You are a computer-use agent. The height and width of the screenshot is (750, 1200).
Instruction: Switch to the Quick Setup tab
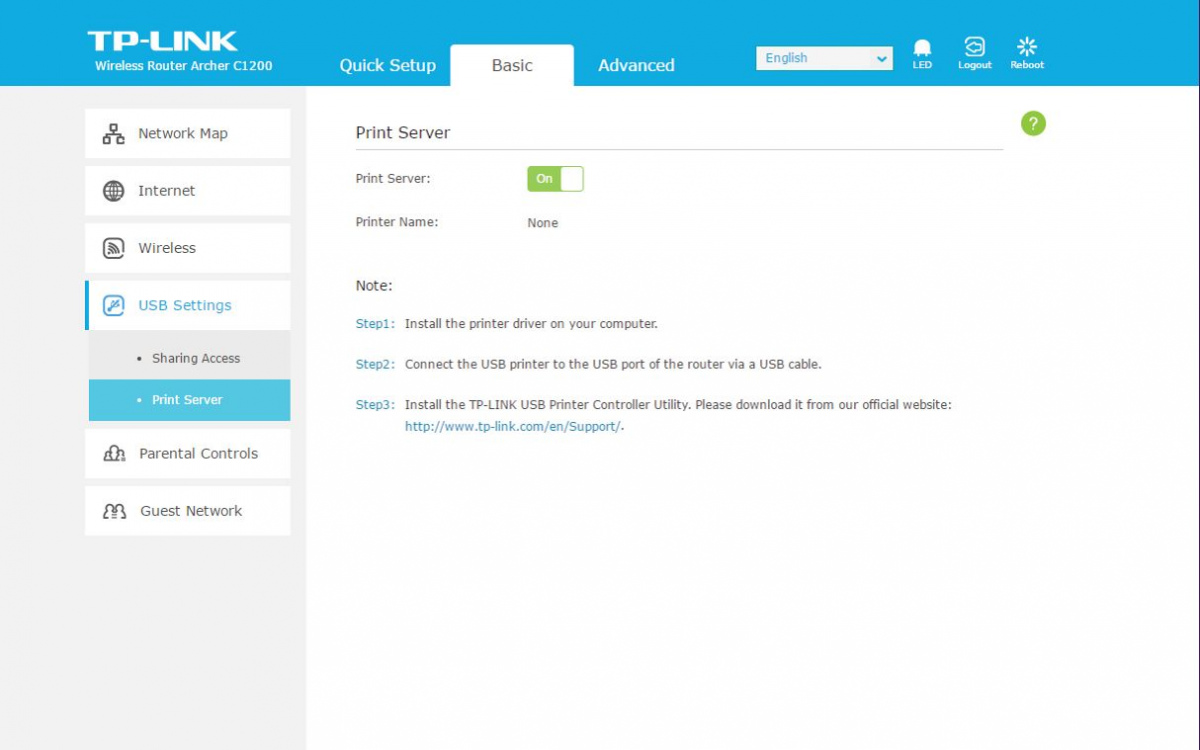pos(388,65)
